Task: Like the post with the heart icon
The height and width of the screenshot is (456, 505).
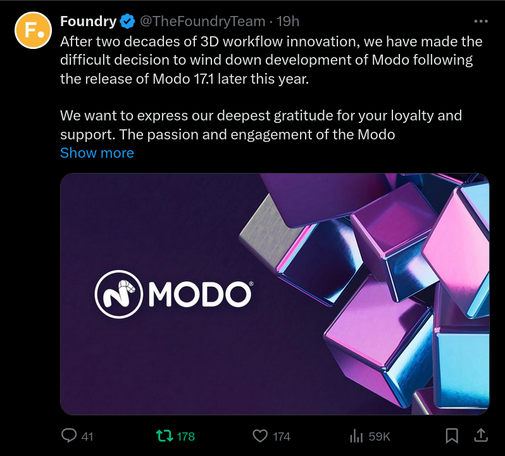Action: 260,436
